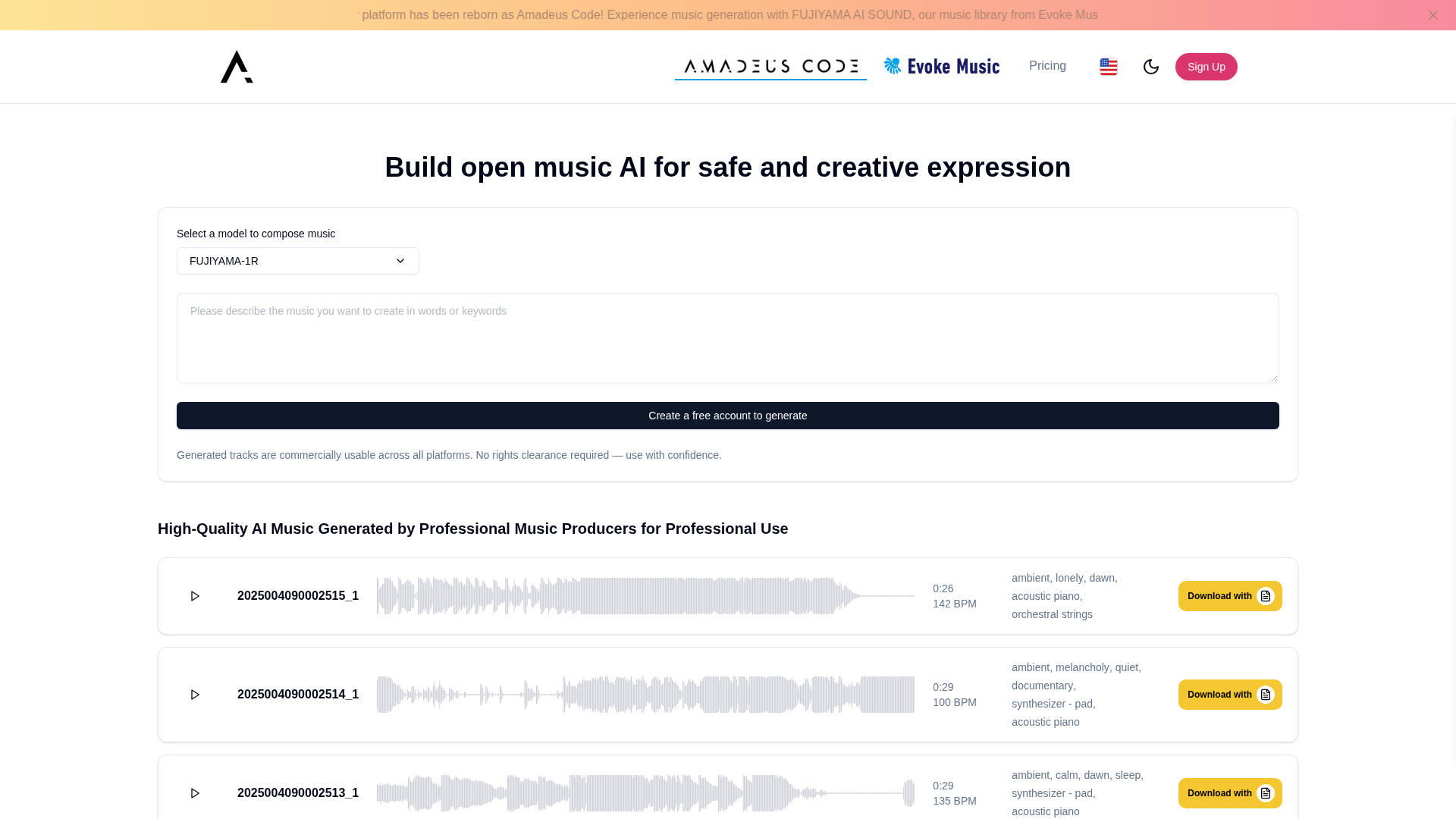Toggle dark mode moon icon
1456x819 pixels.
[x=1150, y=67]
